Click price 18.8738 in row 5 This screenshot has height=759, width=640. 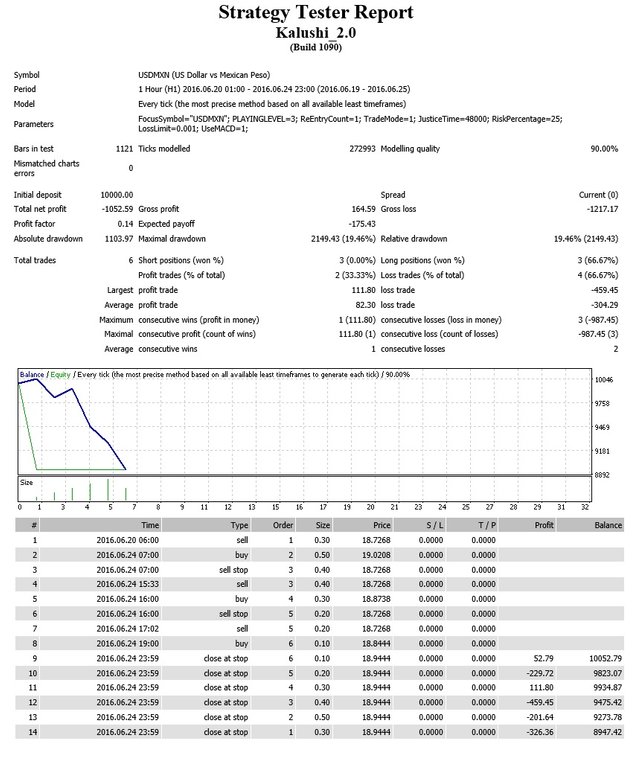tap(376, 599)
